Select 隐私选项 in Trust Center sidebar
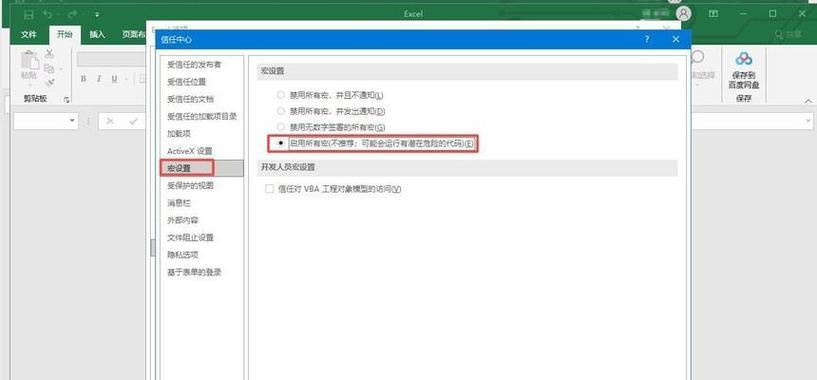817x380 pixels. point(202,254)
